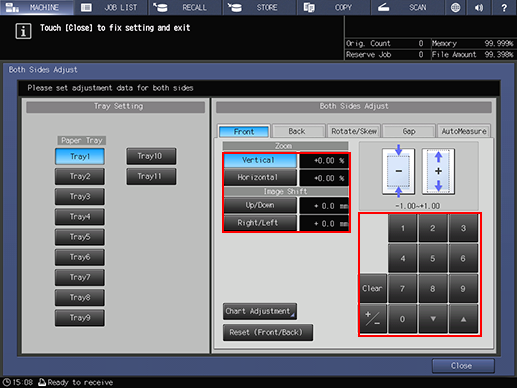Switch to the Front adjustment tab
Image resolution: width=517 pixels, height=388 pixels.
[244, 131]
